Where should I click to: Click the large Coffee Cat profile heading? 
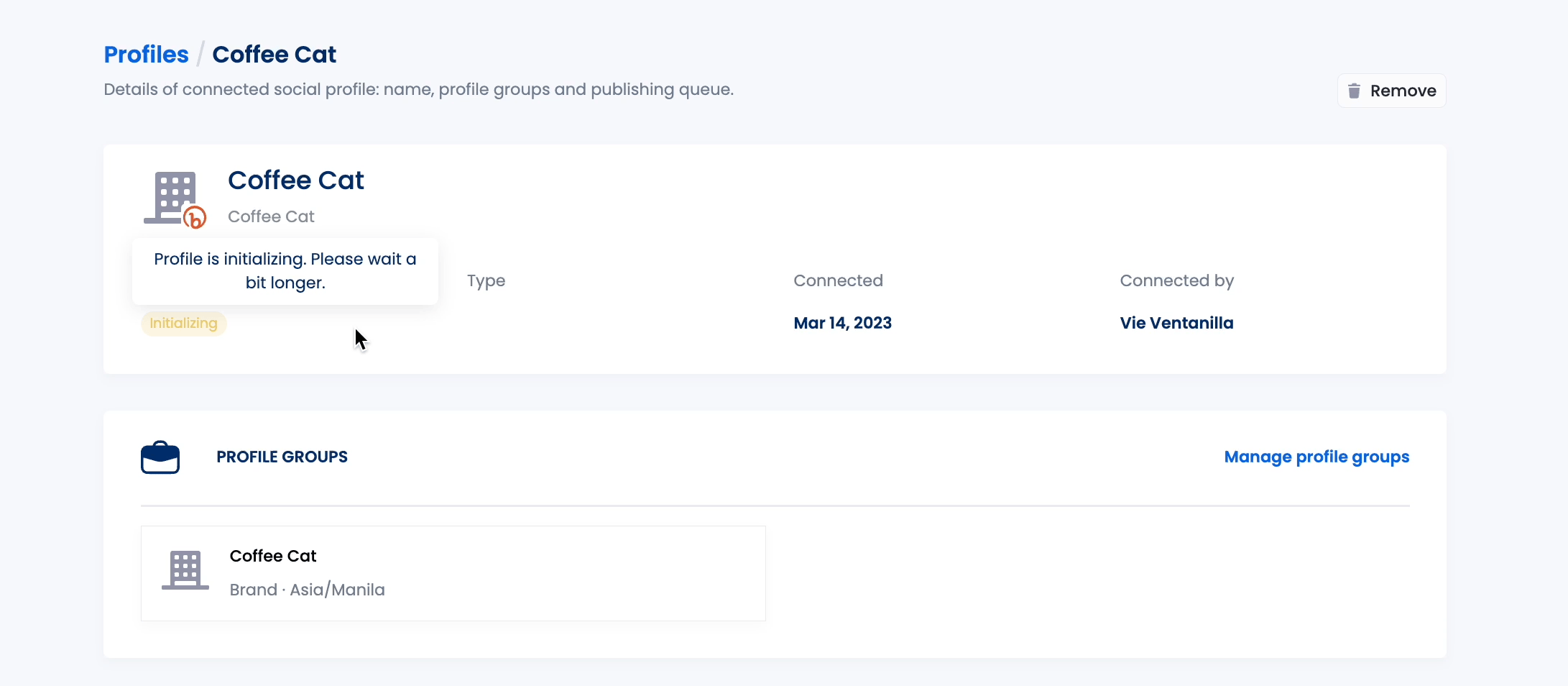point(296,180)
